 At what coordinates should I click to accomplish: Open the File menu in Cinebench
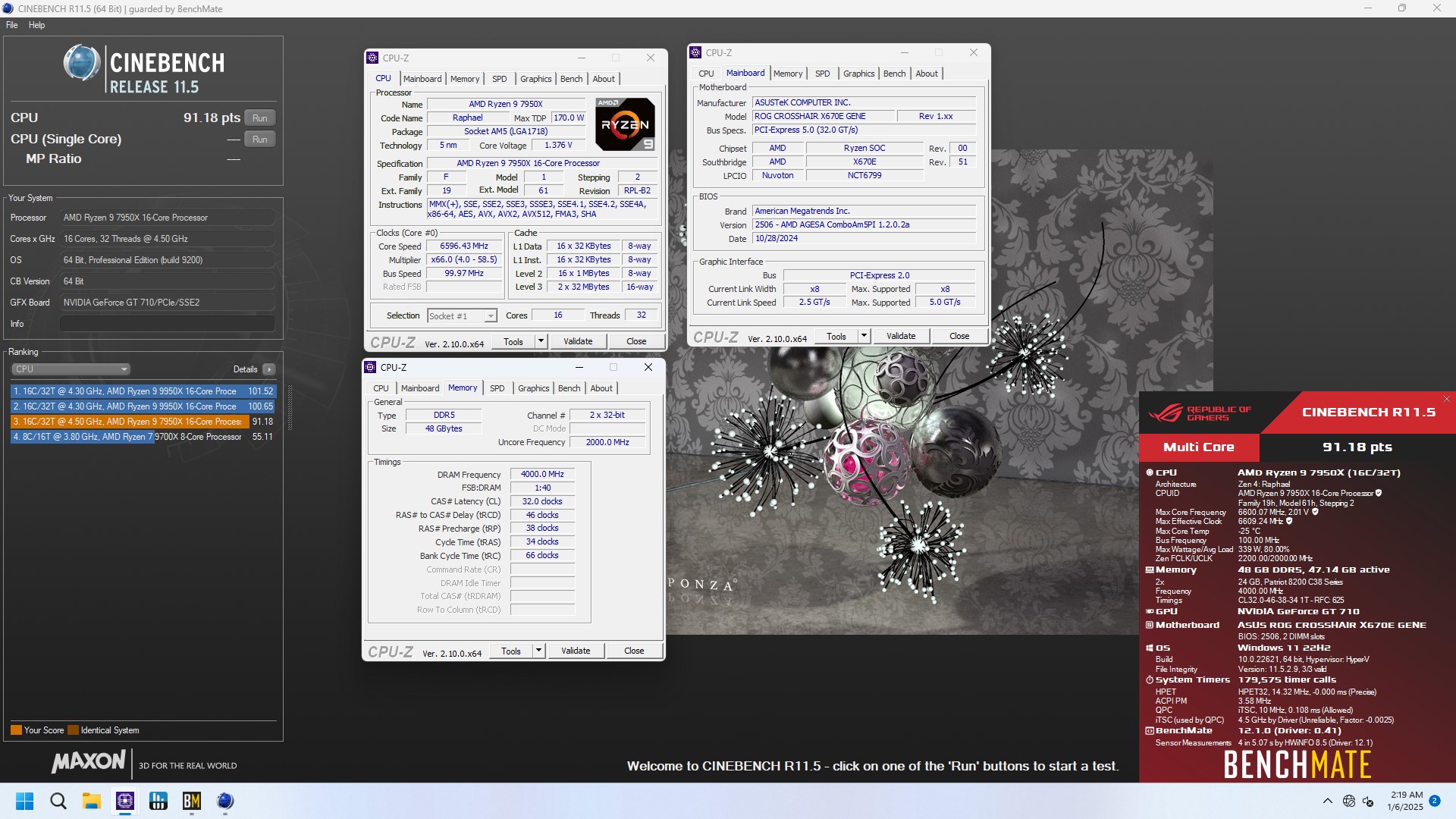[12, 25]
